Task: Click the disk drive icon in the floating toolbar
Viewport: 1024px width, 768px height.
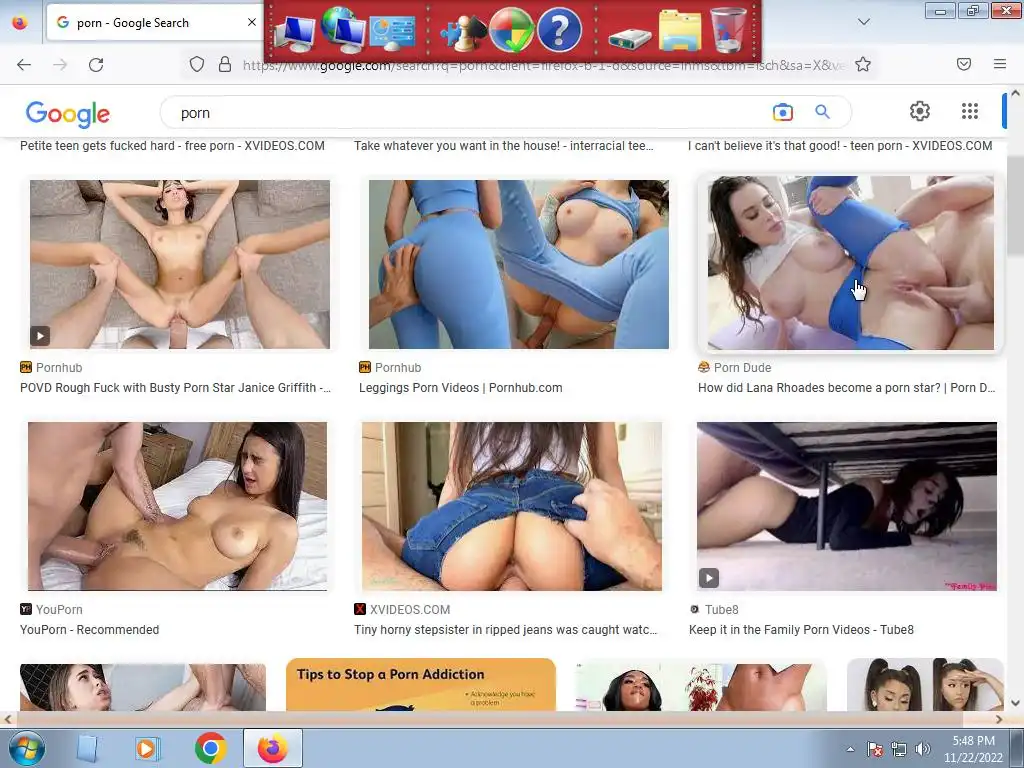Action: tap(630, 38)
